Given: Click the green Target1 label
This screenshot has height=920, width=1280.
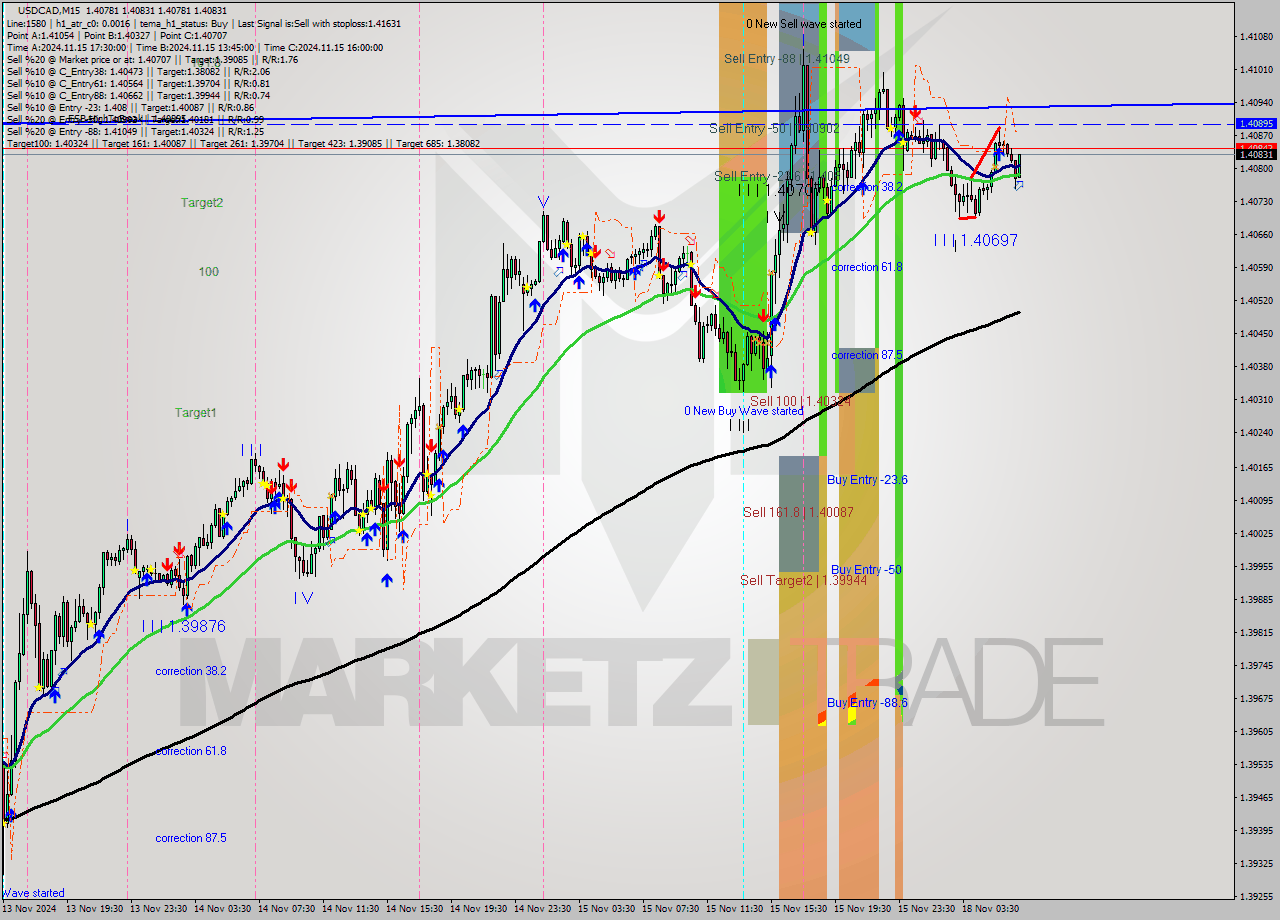Looking at the screenshot, I should click(195, 412).
